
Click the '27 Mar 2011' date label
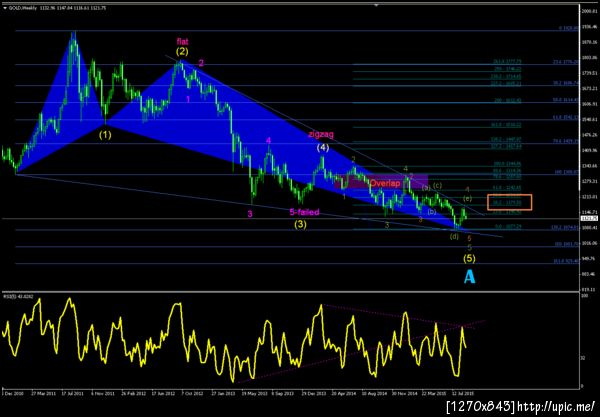(x=42, y=393)
